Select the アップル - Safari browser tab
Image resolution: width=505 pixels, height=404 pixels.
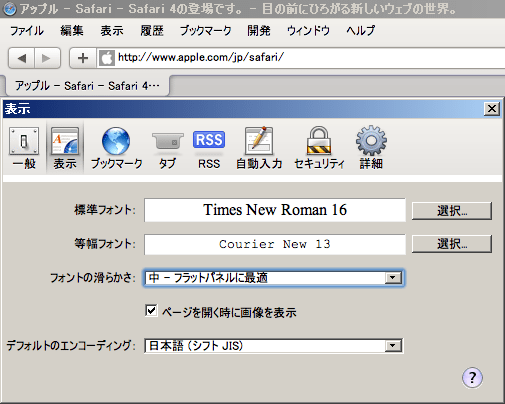[x=87, y=86]
